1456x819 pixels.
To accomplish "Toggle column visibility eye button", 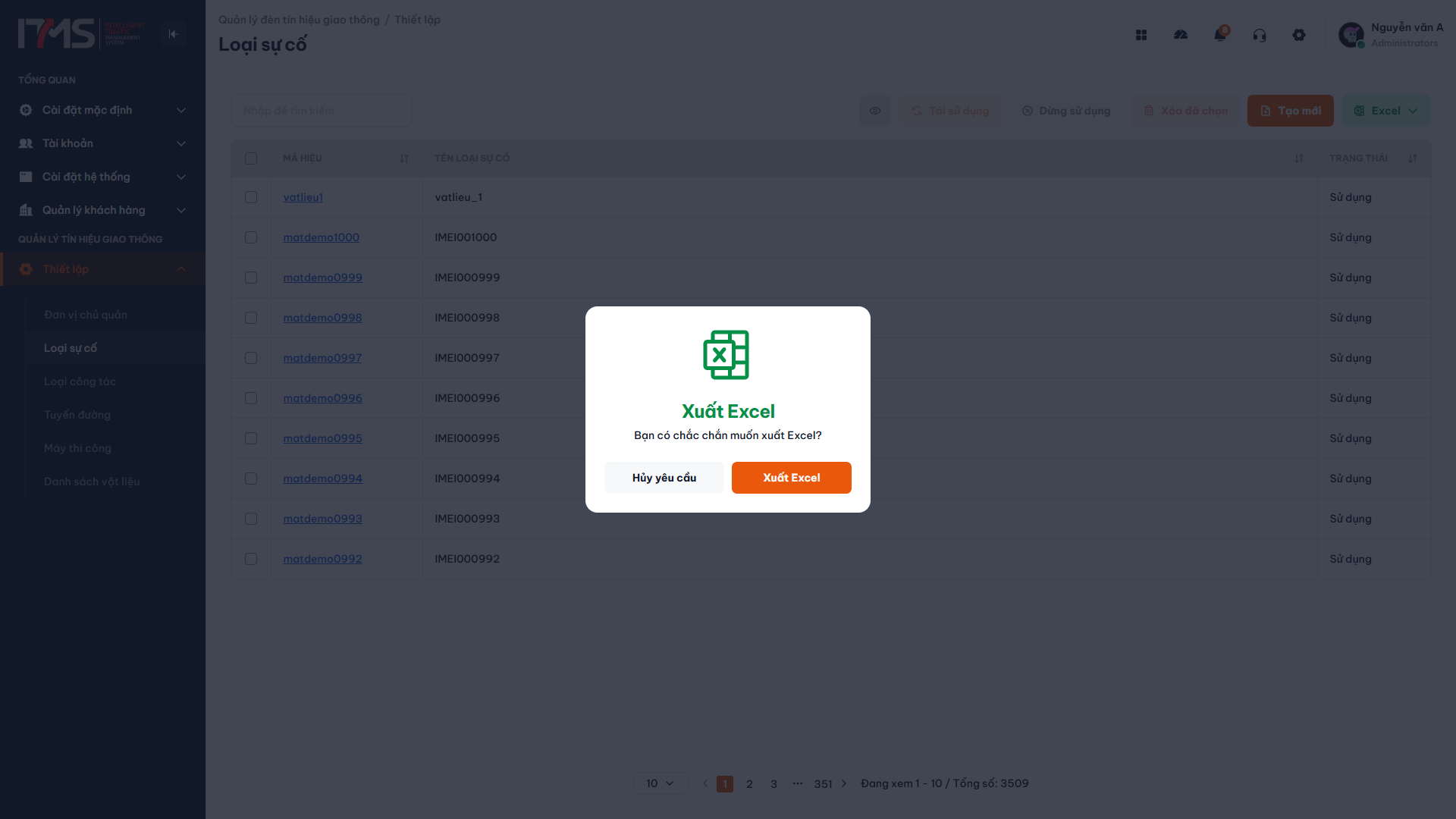I will [875, 111].
